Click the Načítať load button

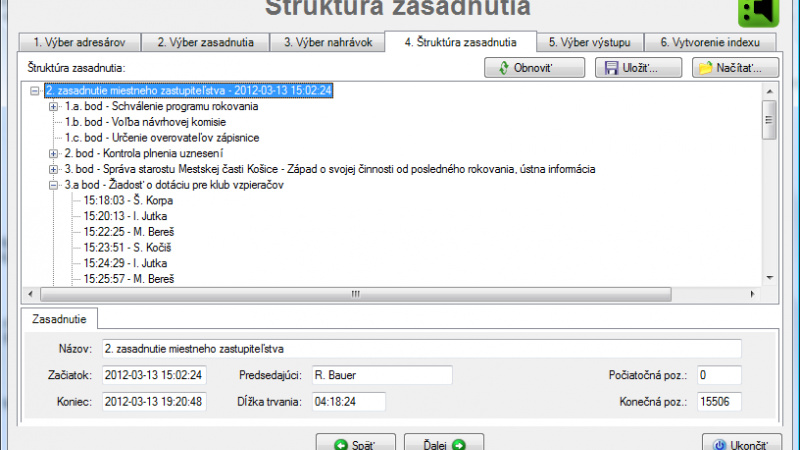point(735,68)
